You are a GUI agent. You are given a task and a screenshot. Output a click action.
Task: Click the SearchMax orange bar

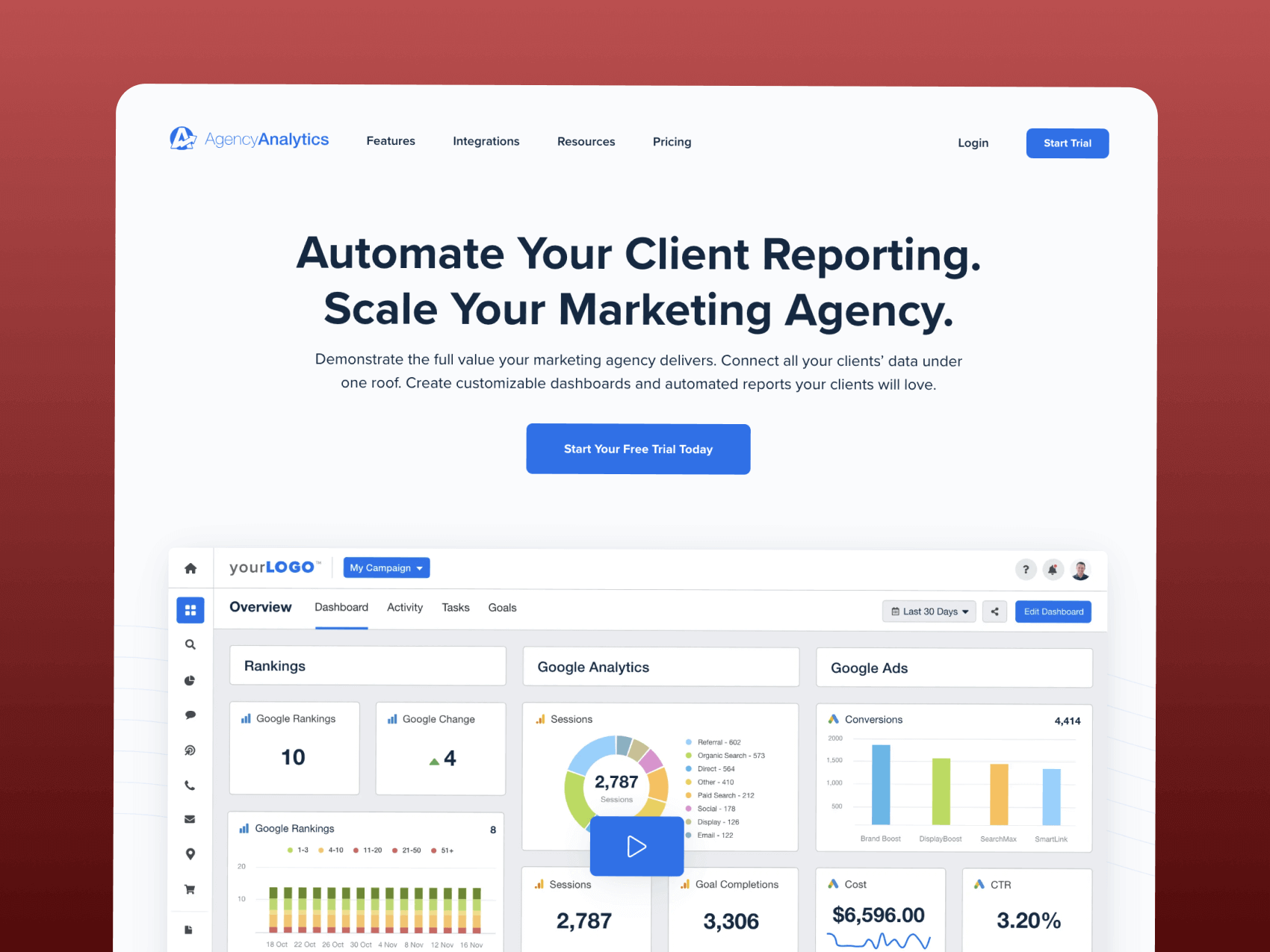[999, 794]
